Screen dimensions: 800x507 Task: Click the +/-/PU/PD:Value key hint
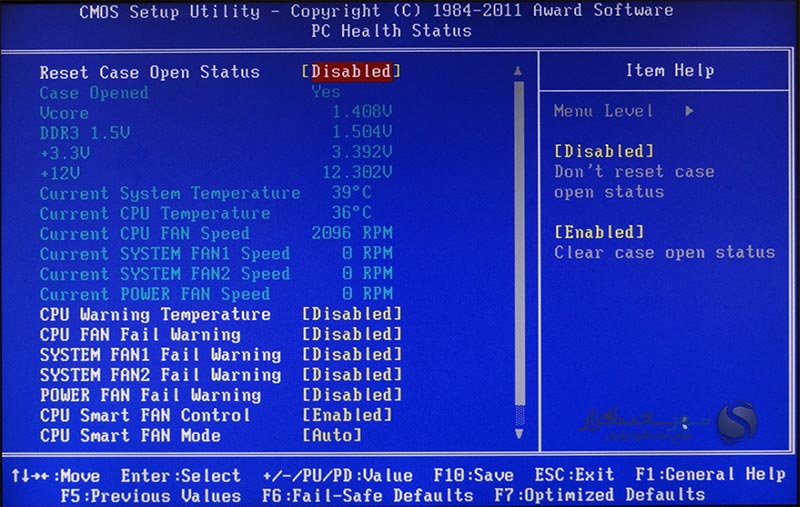point(337,475)
